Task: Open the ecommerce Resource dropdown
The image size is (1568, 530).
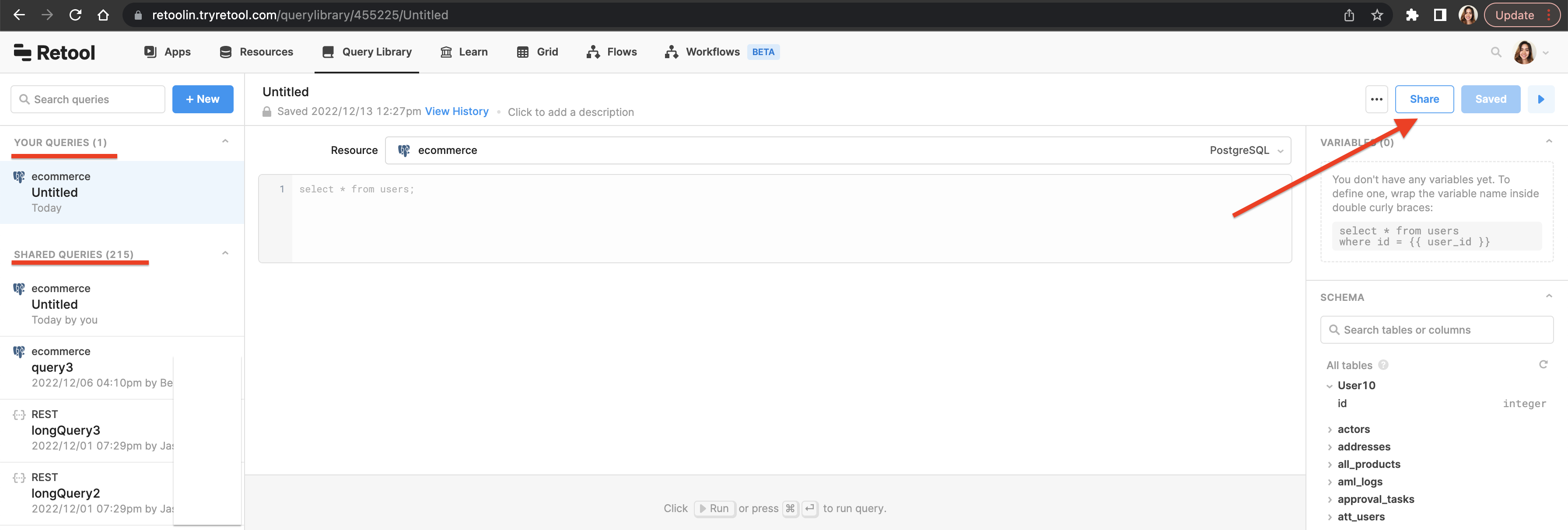Action: tap(837, 150)
